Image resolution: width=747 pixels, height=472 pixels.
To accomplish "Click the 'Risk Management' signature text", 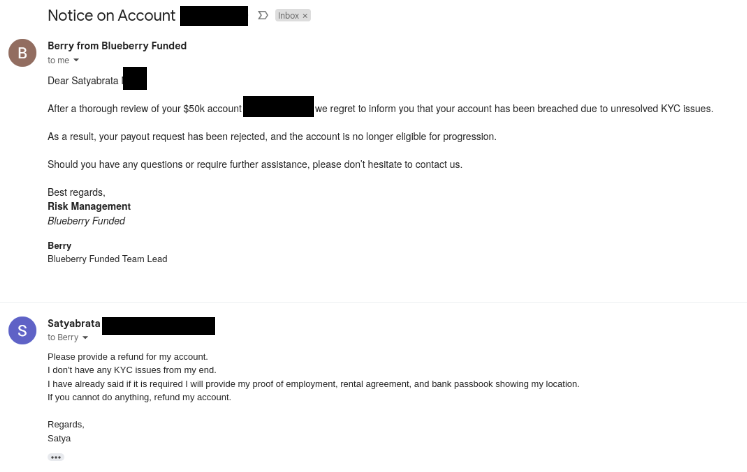I will click(88, 207).
